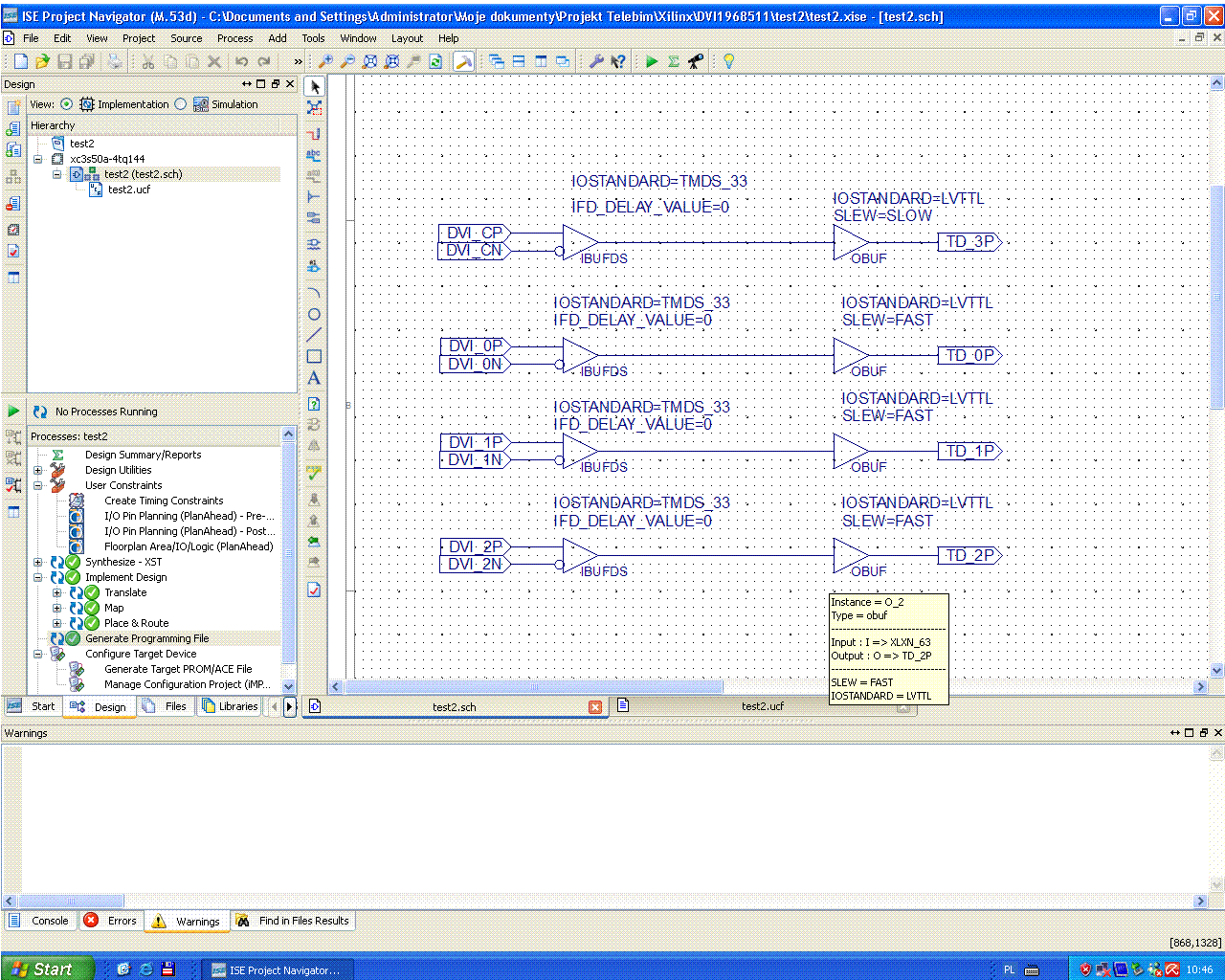Select the Draw Rectangle tool
The height and width of the screenshot is (980, 1225).
314,356
